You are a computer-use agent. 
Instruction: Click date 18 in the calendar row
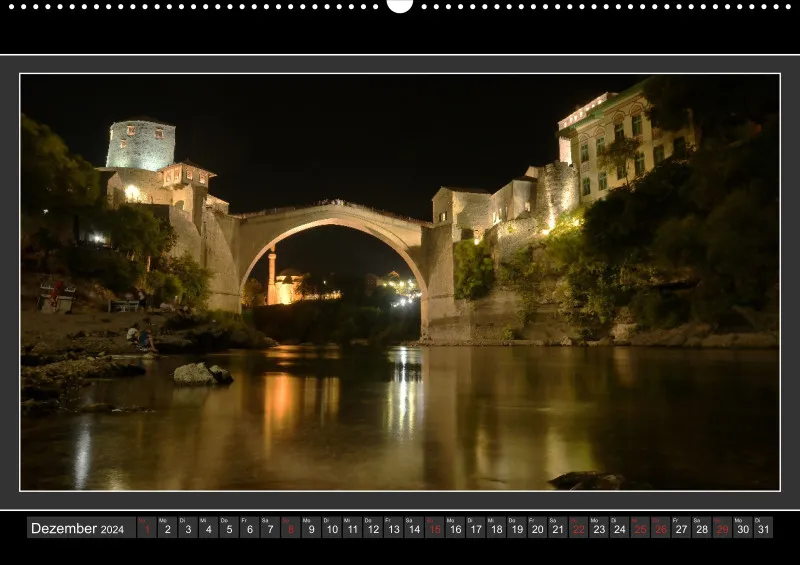coord(496,528)
